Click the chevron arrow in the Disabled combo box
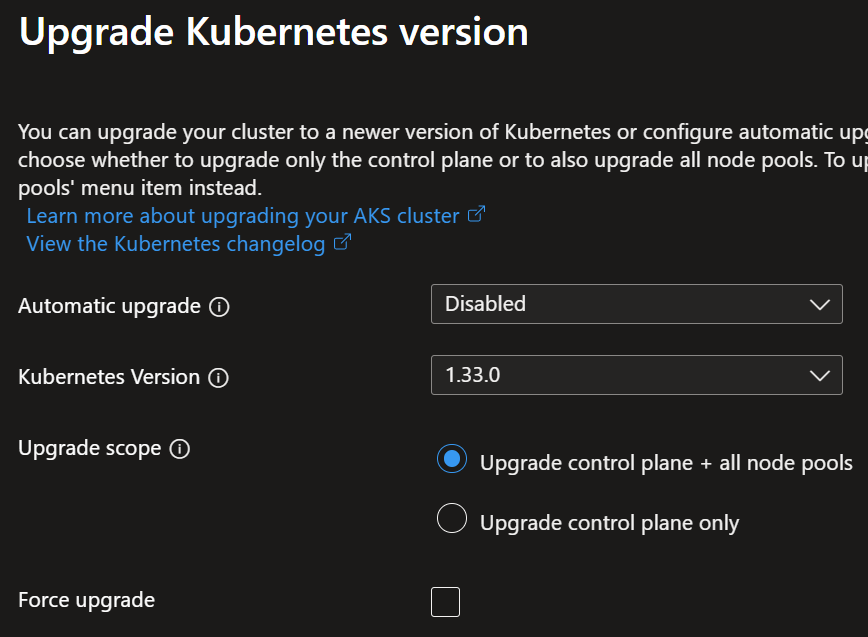Screen dimensions: 868x637 [819, 304]
